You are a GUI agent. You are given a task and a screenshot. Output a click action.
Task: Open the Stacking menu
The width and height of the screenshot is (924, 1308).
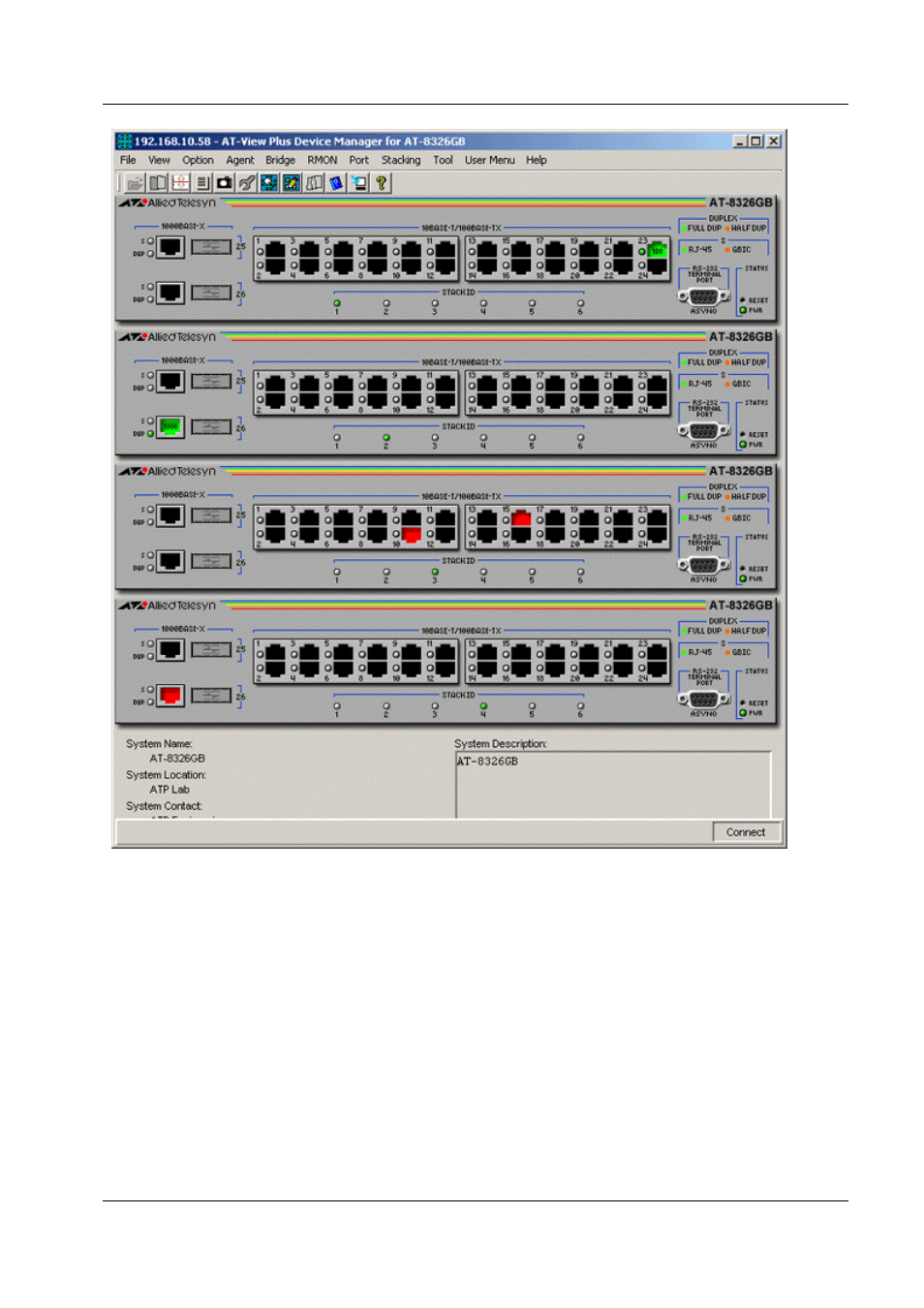tap(401, 161)
